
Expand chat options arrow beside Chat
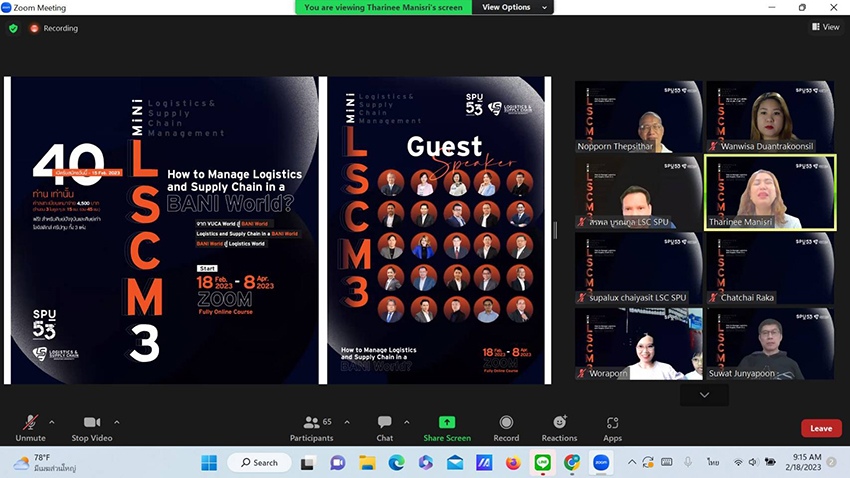[407, 422]
